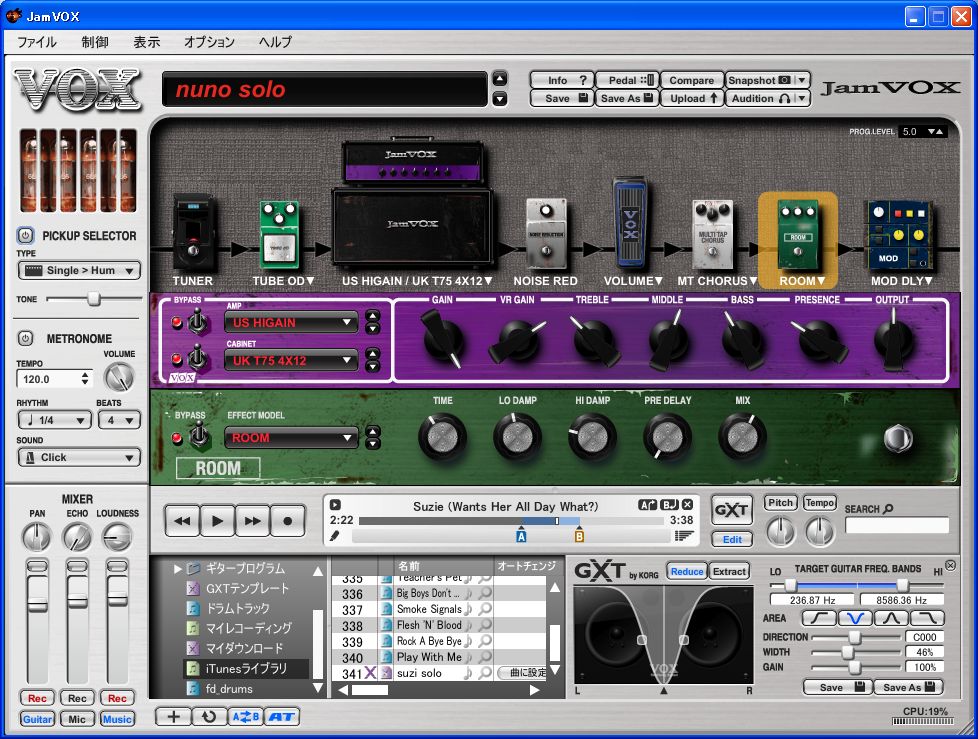Start playback with the play button
This screenshot has height=739, width=978.
217,521
